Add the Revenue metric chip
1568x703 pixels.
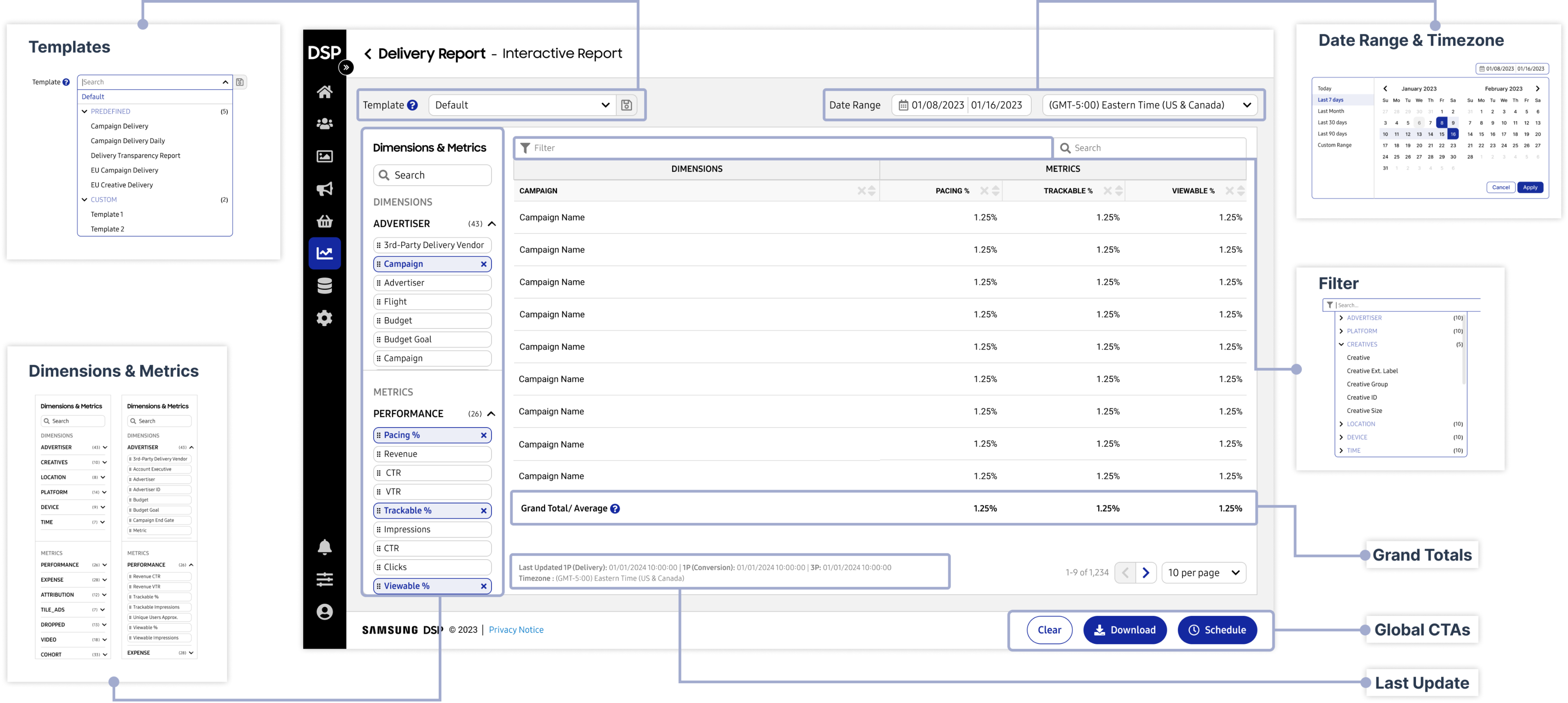(432, 454)
